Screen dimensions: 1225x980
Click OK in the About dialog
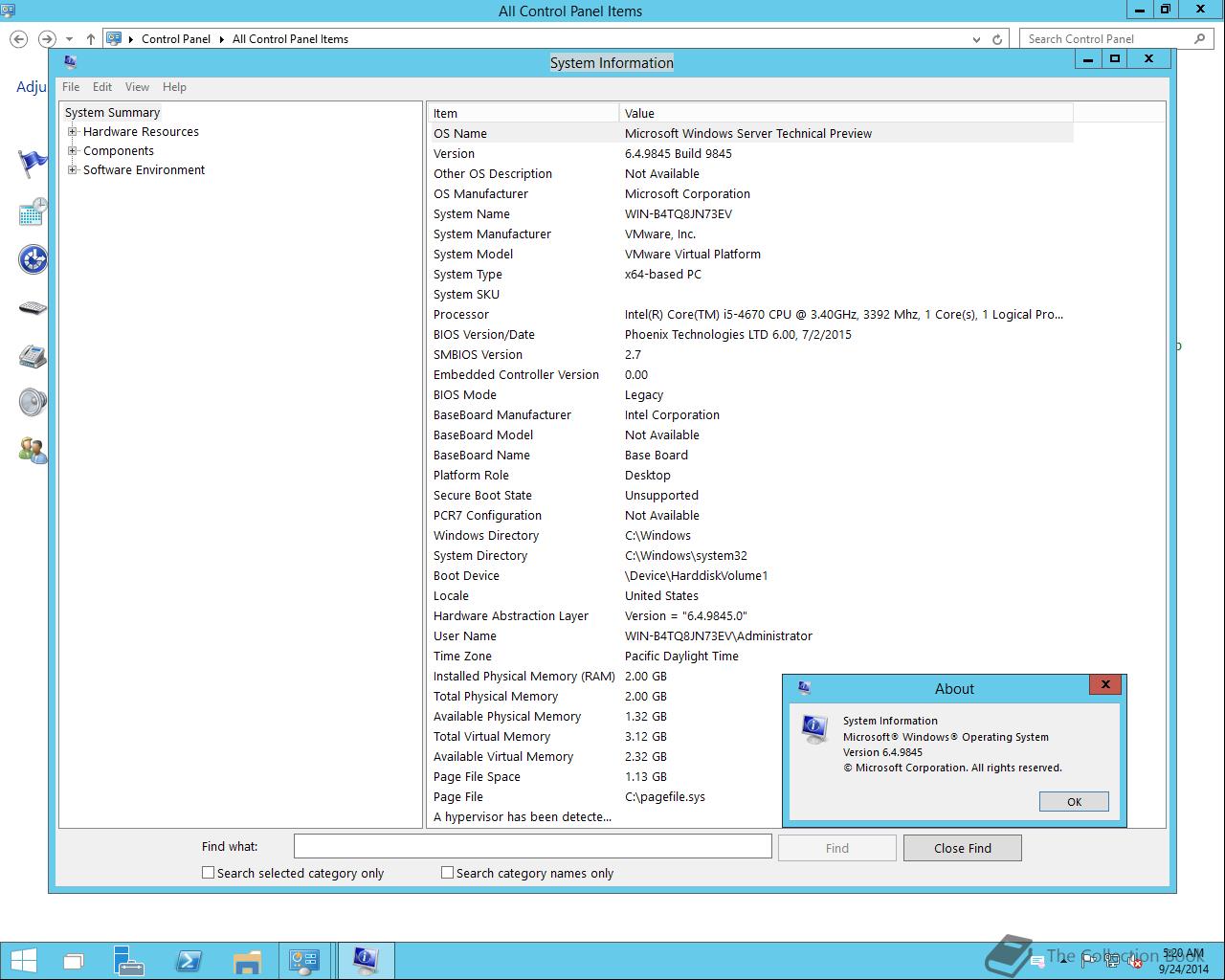click(x=1074, y=802)
